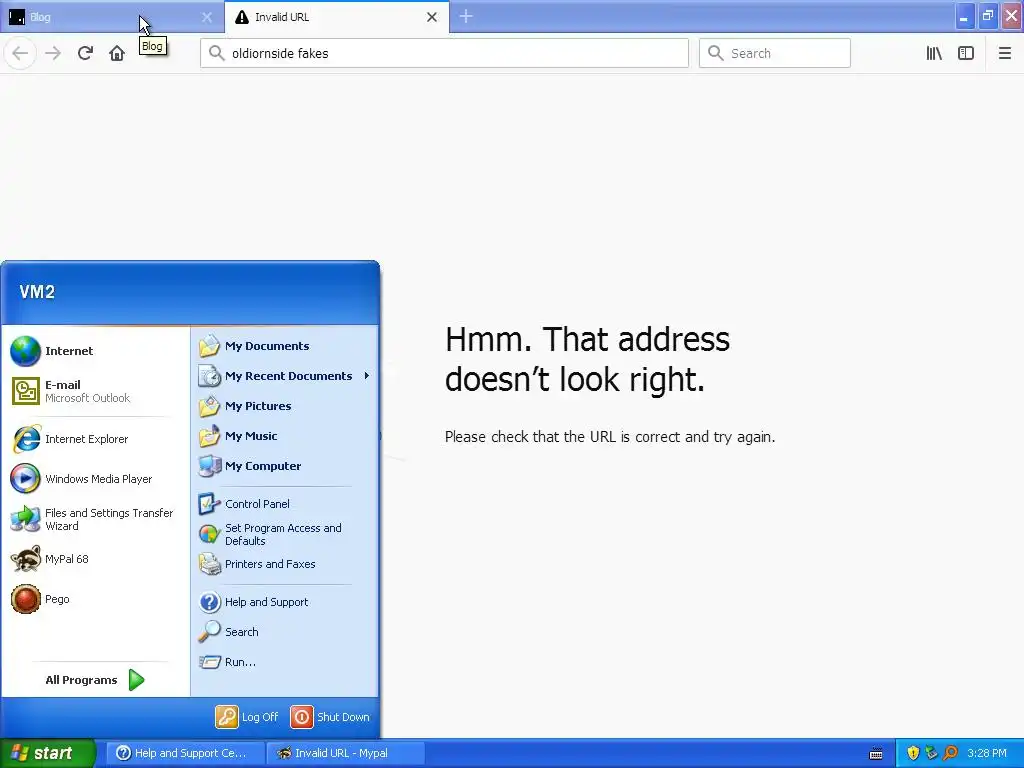Open Set Program Access and Defaults

click(285, 534)
